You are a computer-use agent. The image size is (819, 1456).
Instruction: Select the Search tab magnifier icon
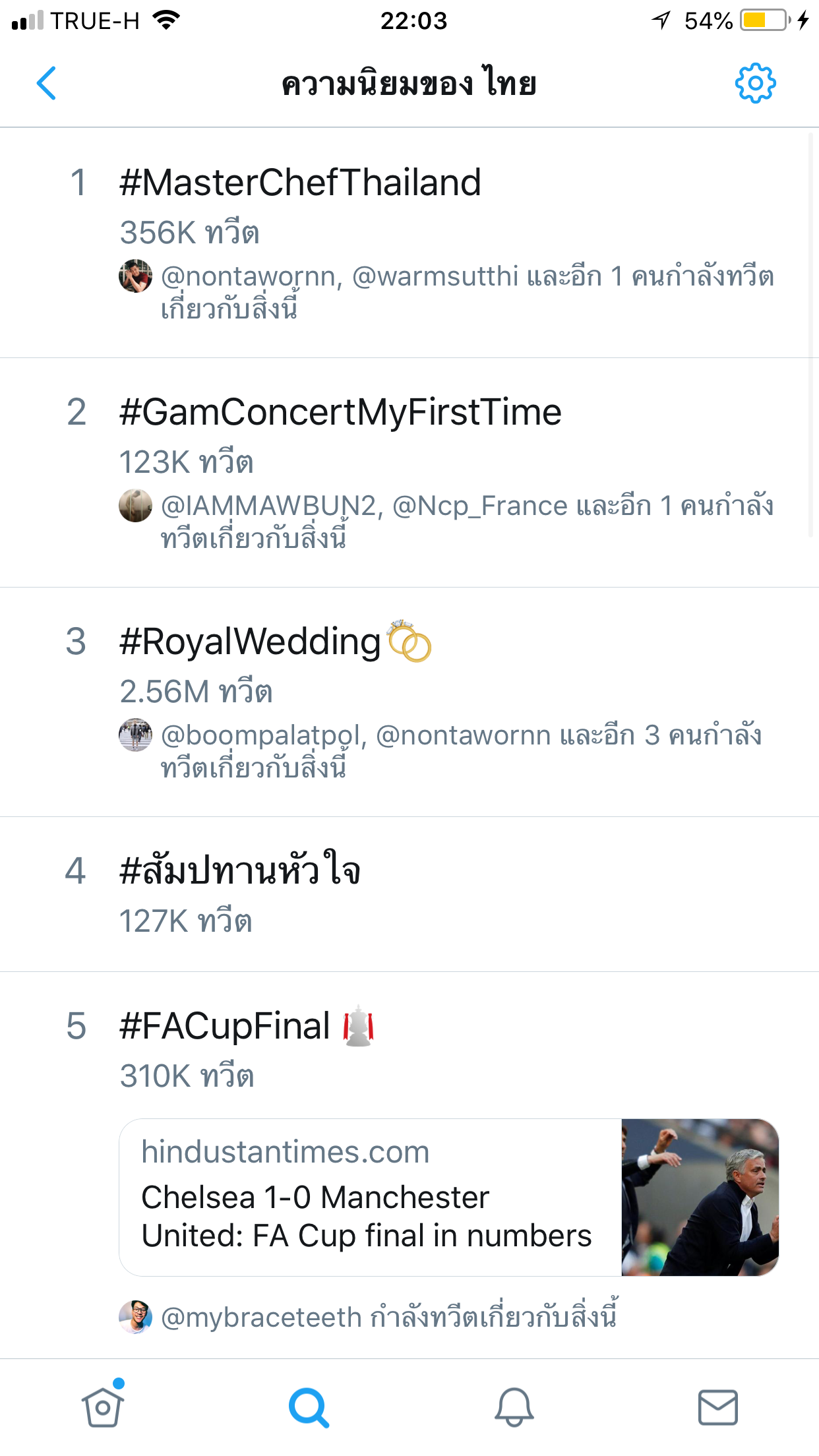pos(309,1408)
